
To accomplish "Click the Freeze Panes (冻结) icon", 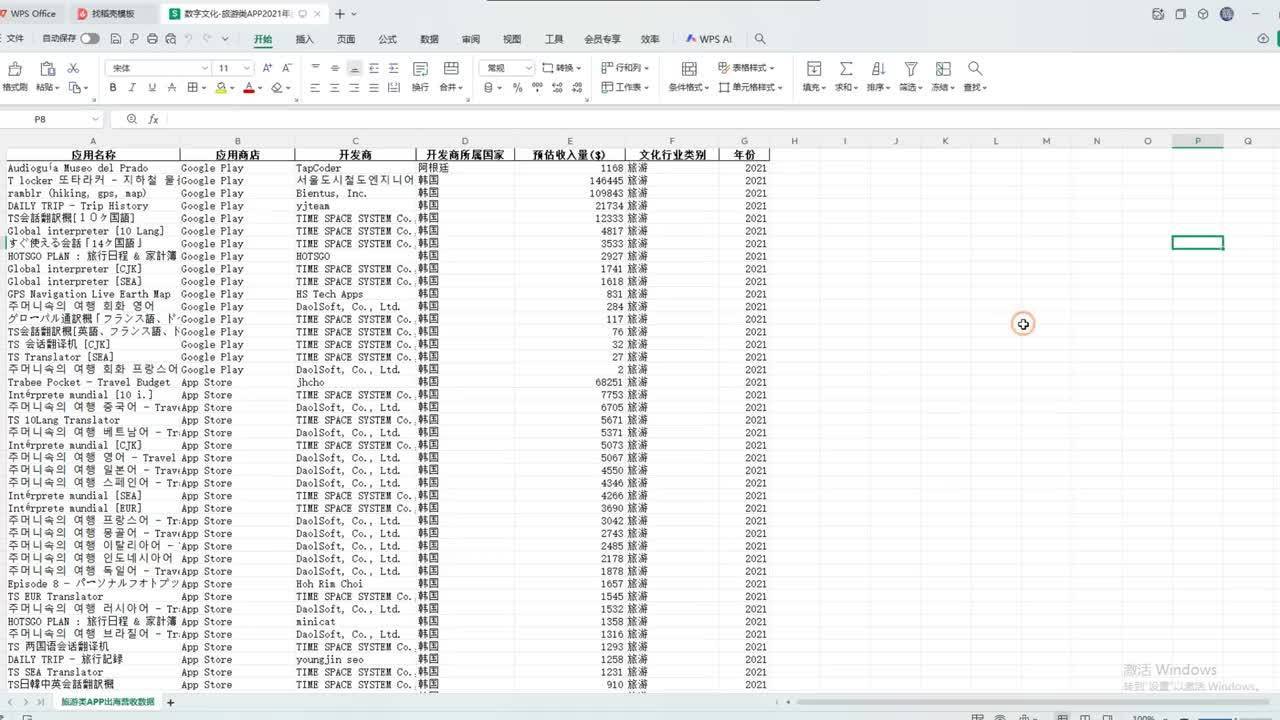I will click(x=943, y=68).
